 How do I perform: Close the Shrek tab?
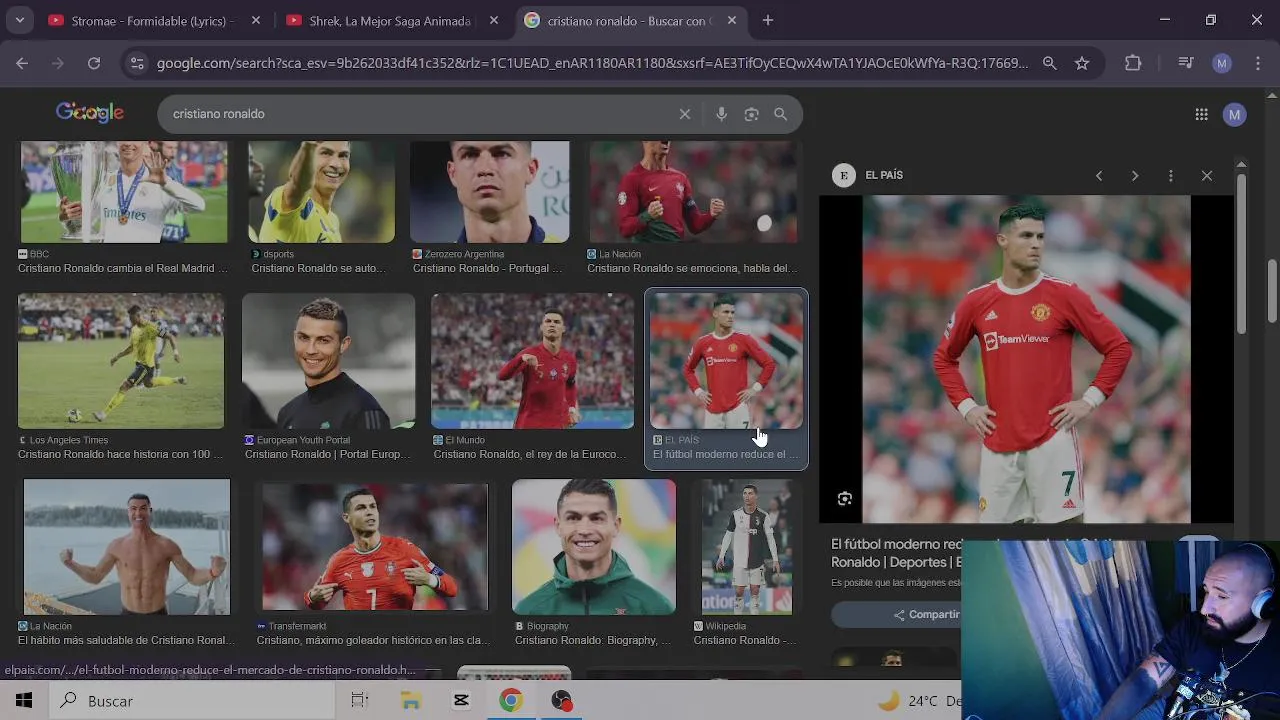click(x=494, y=20)
